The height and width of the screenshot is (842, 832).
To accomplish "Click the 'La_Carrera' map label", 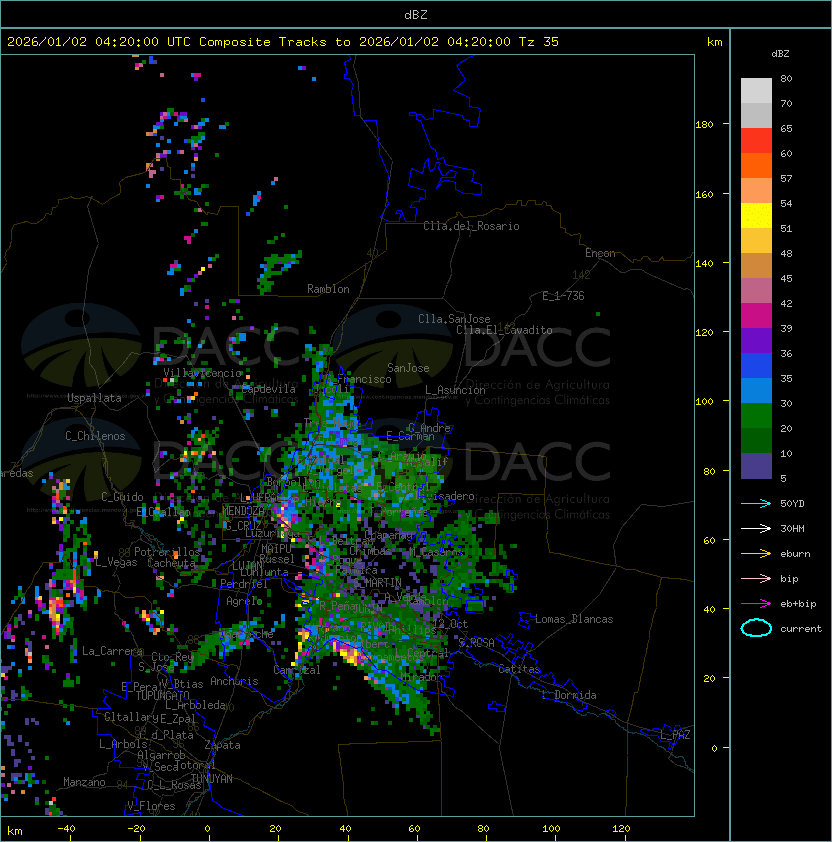I will click(x=112, y=651).
